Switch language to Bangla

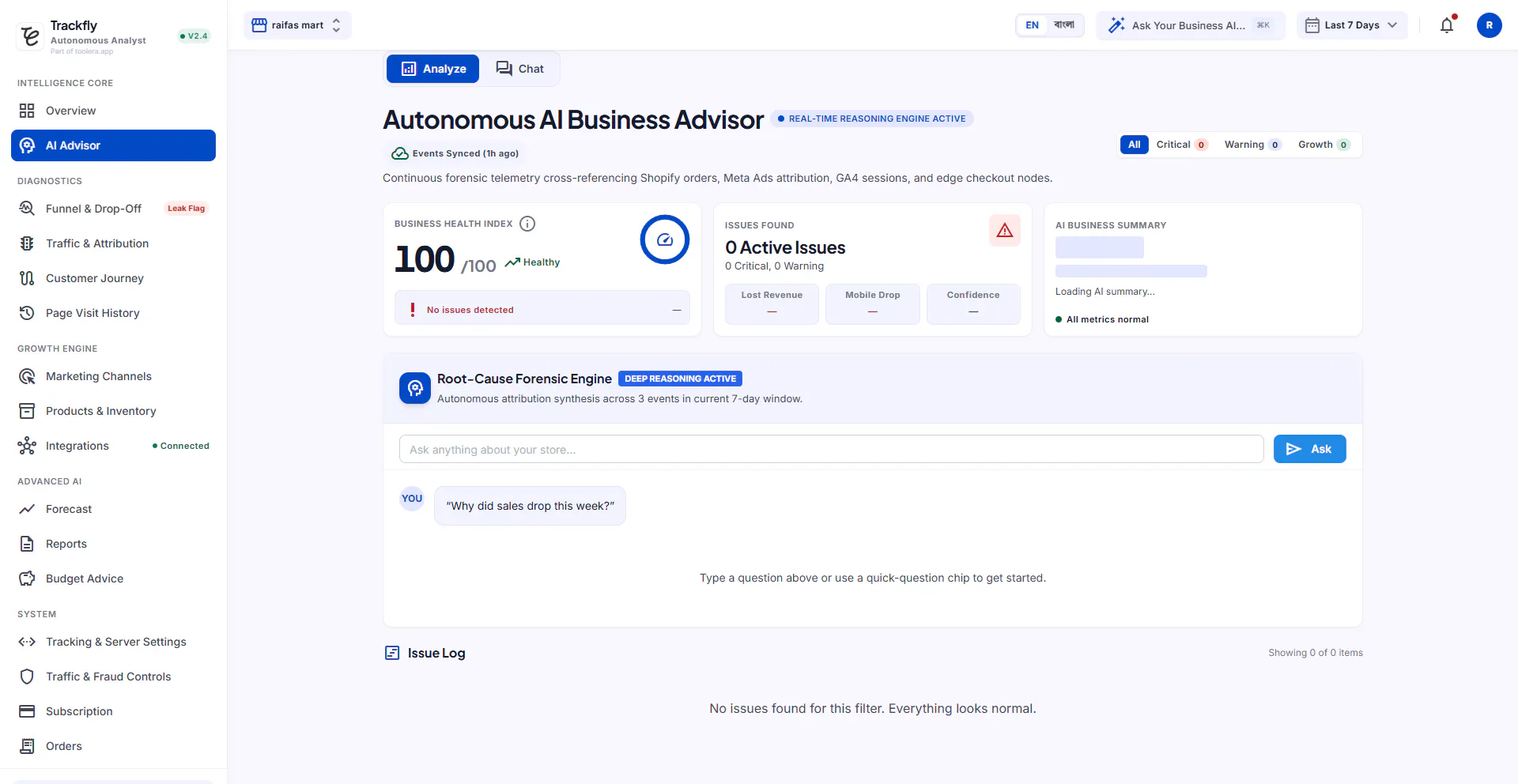1064,25
